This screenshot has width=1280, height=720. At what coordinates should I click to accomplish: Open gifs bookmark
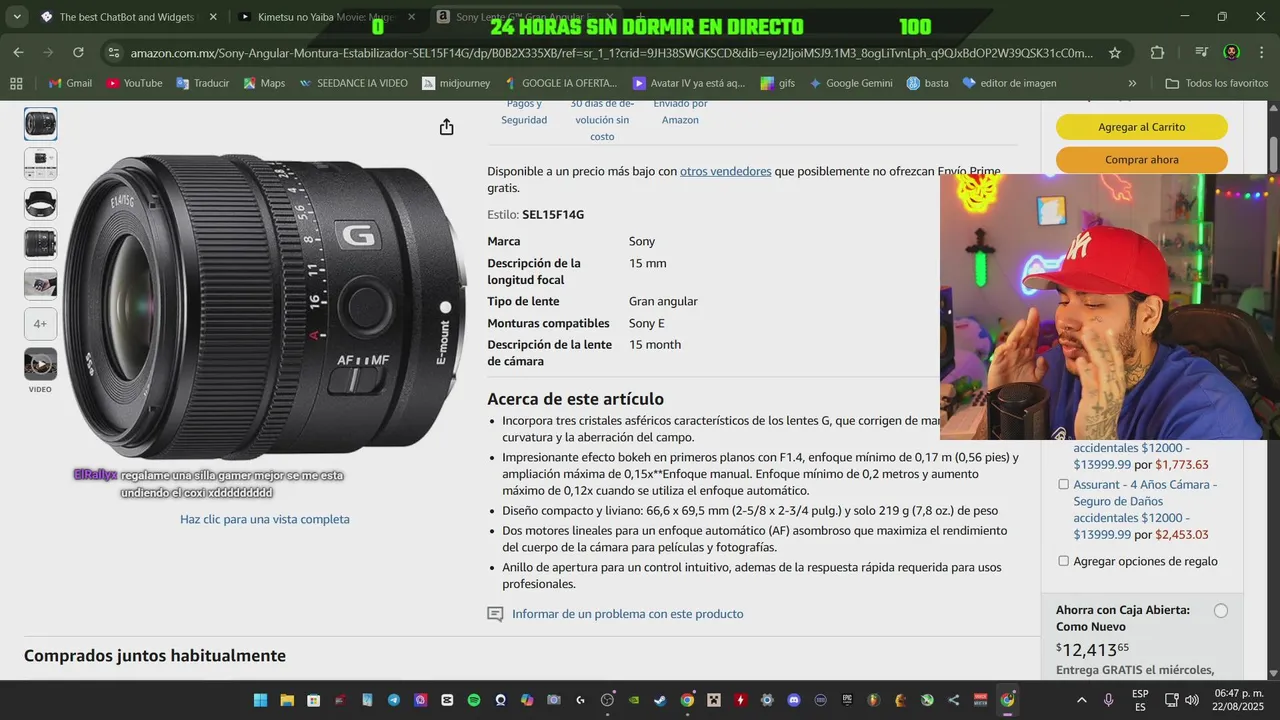(x=777, y=83)
